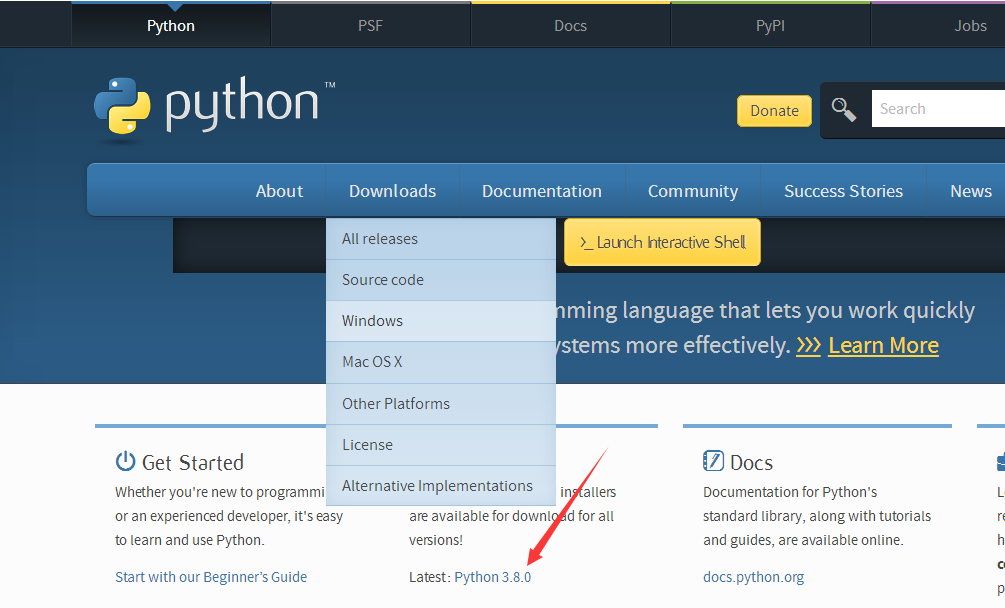
Task: Select Windows in Downloads dropdown
Action: 441,321
